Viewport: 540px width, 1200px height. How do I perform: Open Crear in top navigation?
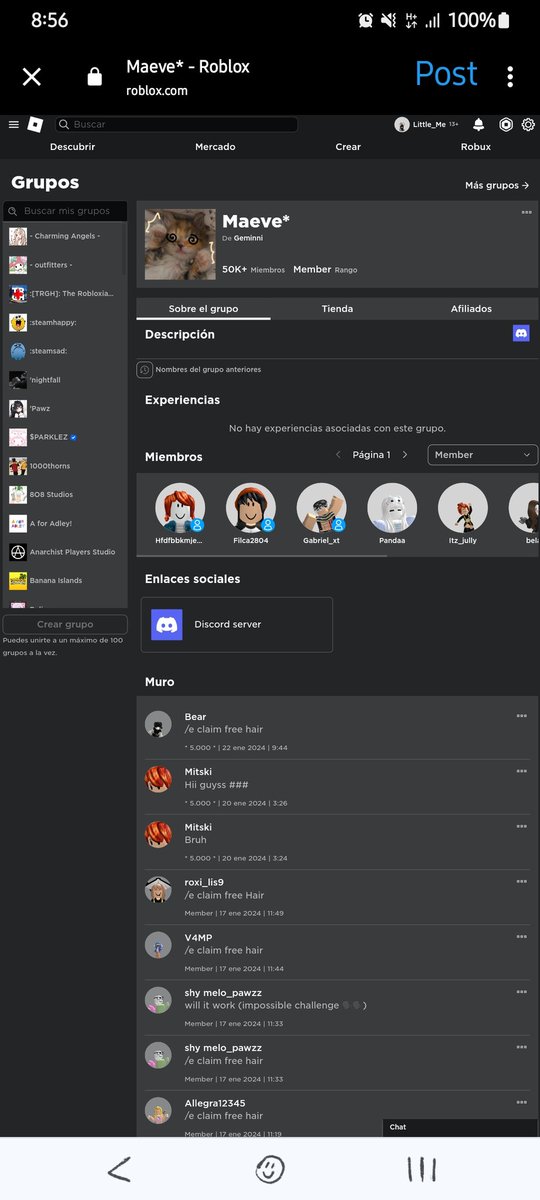(348, 147)
